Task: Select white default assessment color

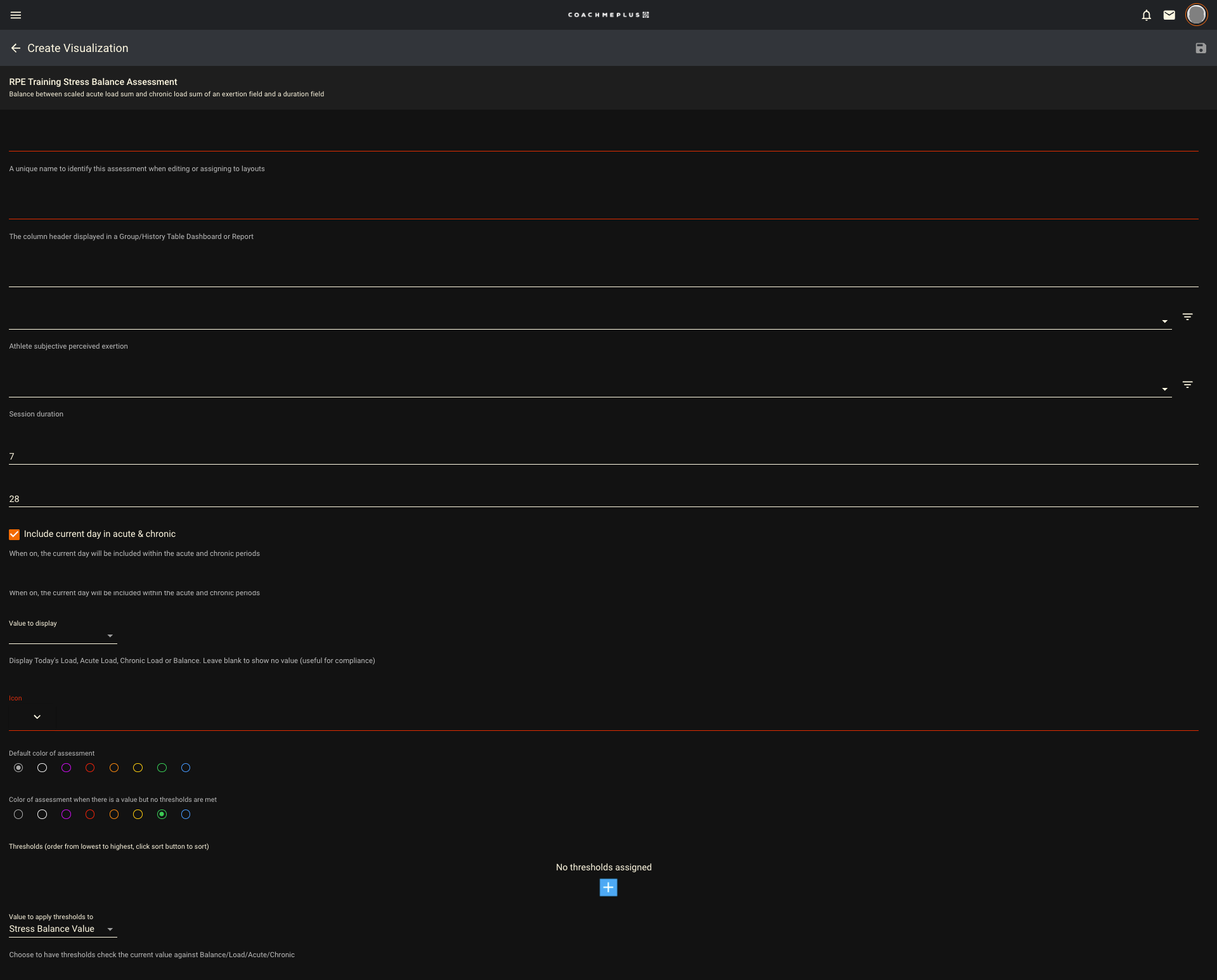Action: click(42, 768)
